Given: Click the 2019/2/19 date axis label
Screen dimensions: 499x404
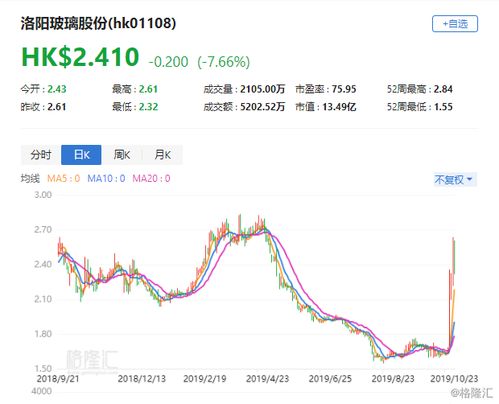Looking at the screenshot, I should (x=205, y=379).
